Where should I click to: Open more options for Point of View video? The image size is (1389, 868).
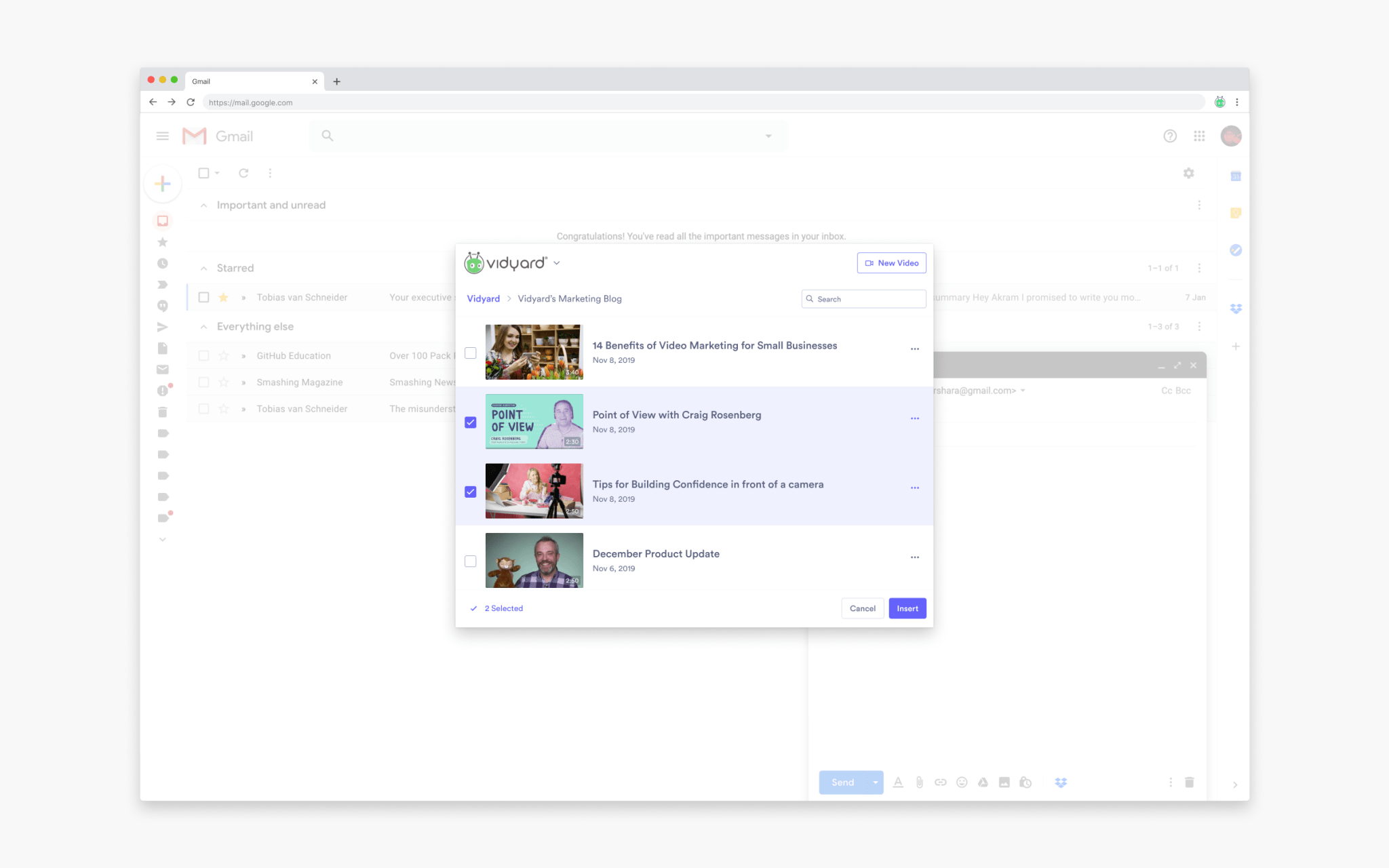coord(914,418)
